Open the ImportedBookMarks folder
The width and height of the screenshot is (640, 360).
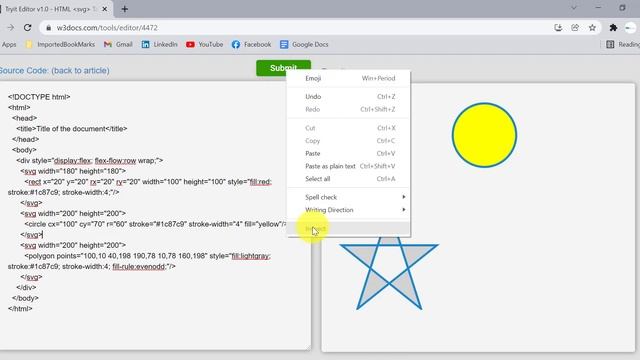point(60,44)
